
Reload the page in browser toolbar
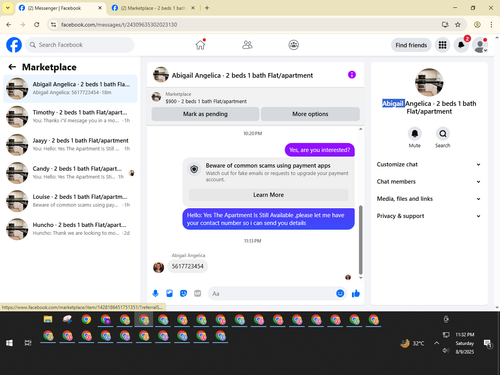(x=37, y=24)
